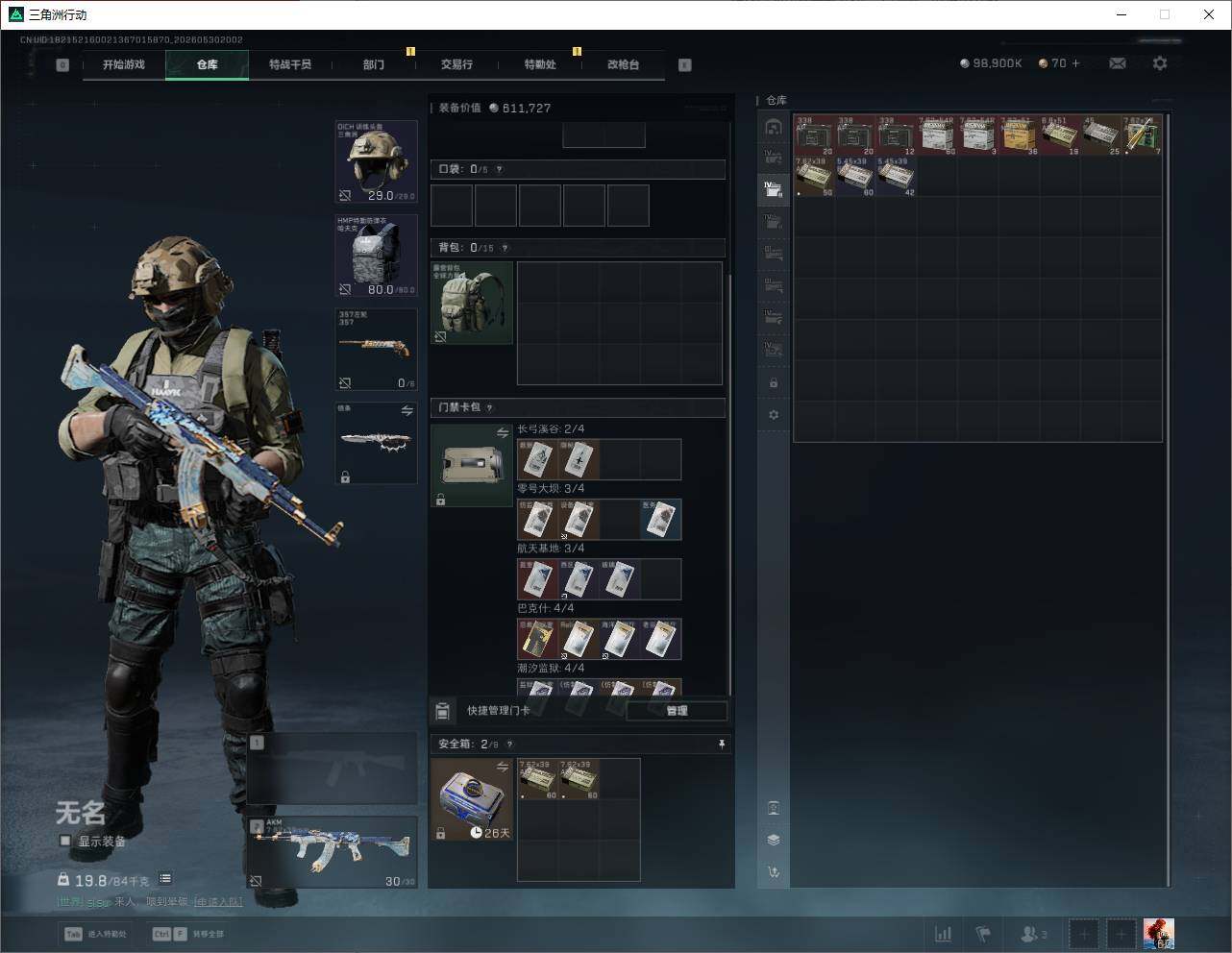Open the 特勤处 tab
Screen dimensions: 1232x953
(540, 64)
